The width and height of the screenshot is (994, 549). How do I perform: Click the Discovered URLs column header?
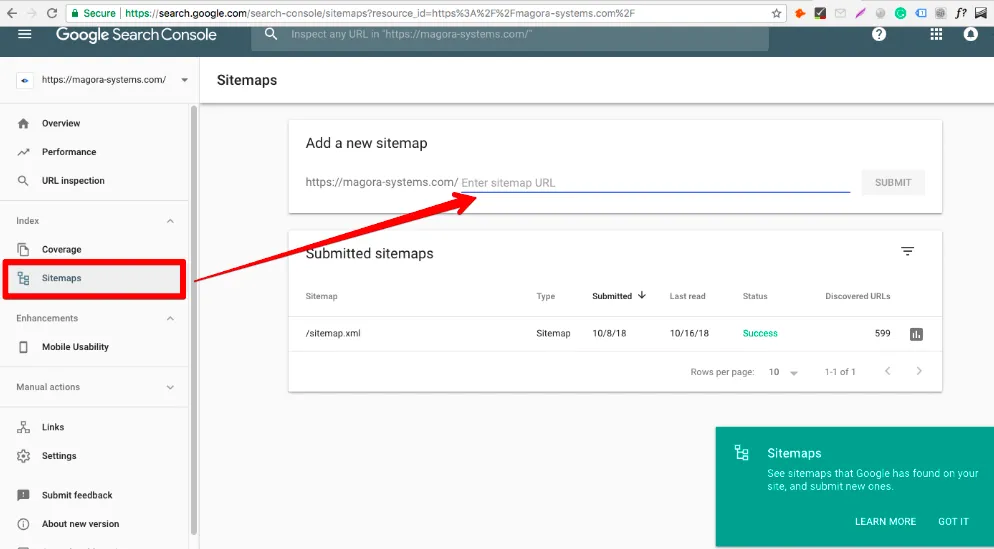point(858,296)
